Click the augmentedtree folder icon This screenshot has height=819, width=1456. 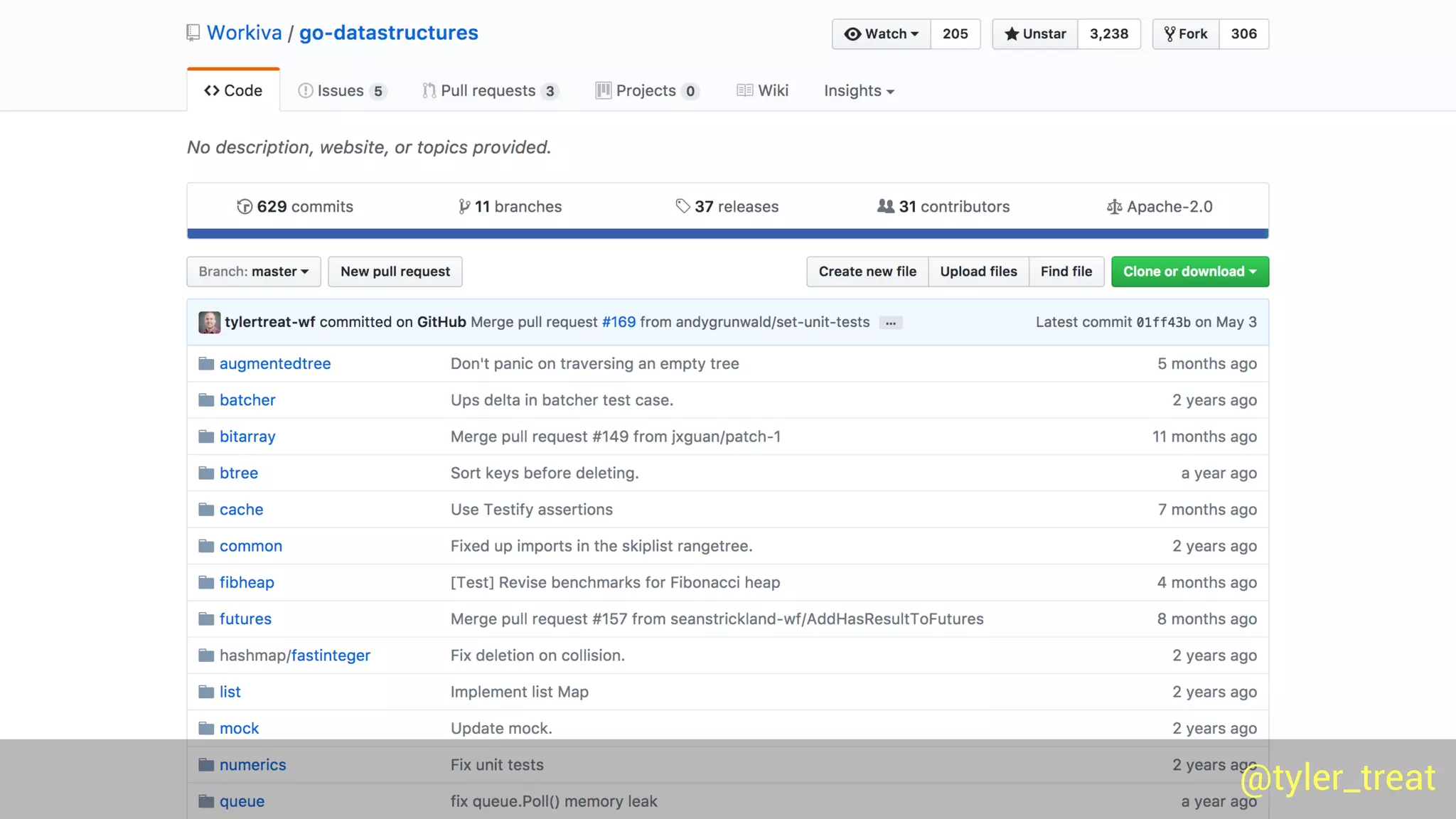[x=206, y=364]
